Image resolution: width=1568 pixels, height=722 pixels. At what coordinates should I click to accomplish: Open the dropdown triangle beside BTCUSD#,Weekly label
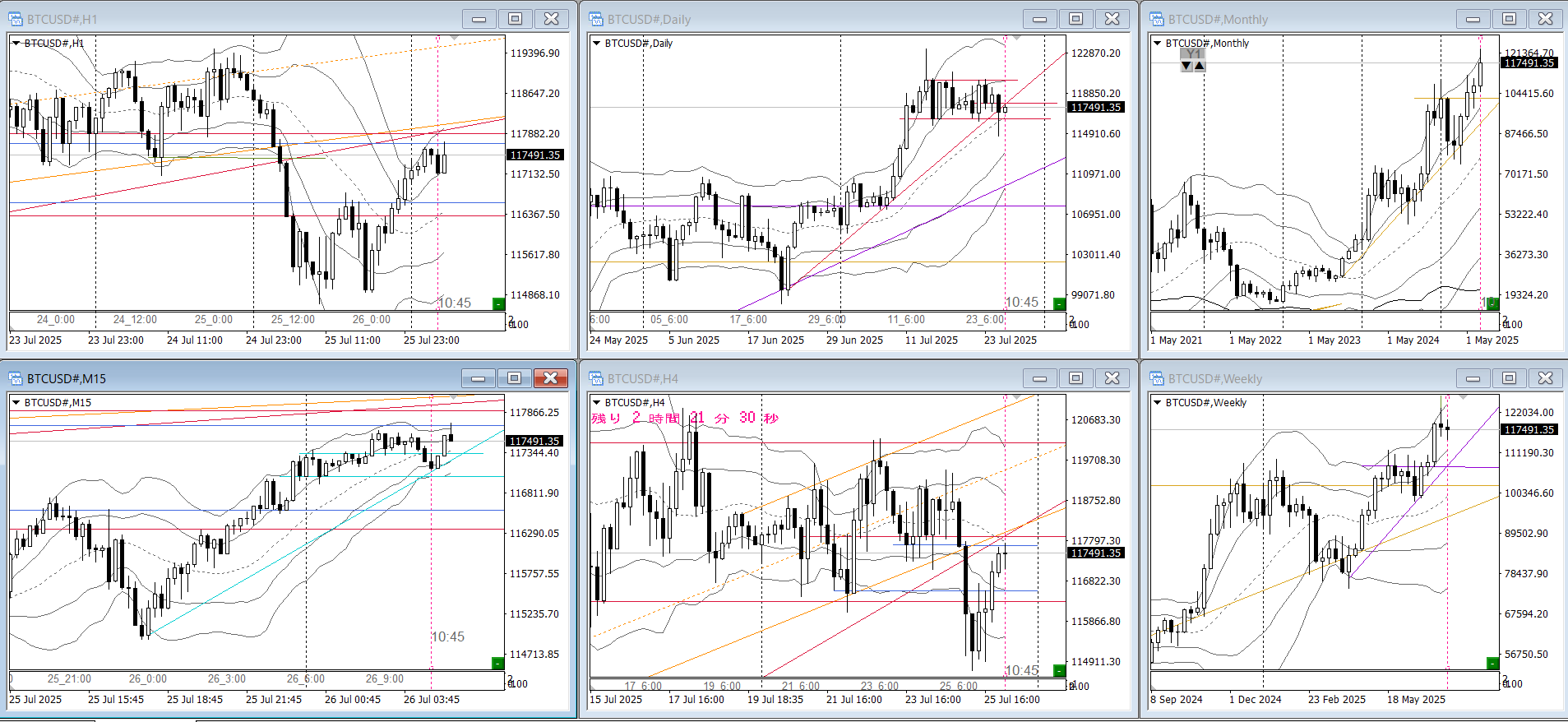[x=1157, y=402]
